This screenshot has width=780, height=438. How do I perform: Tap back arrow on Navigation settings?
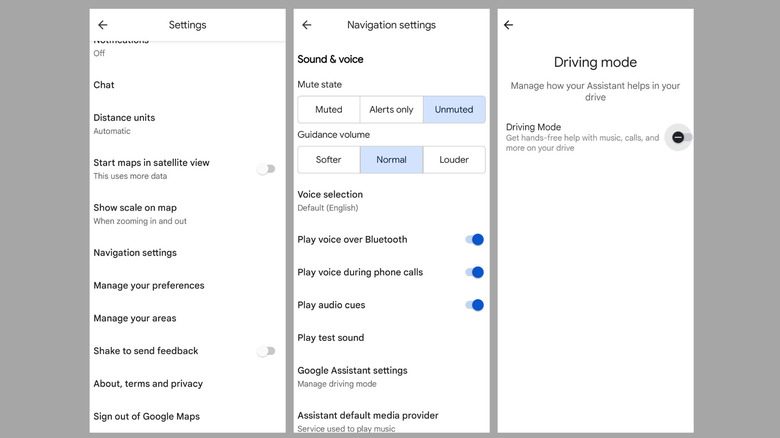[307, 25]
